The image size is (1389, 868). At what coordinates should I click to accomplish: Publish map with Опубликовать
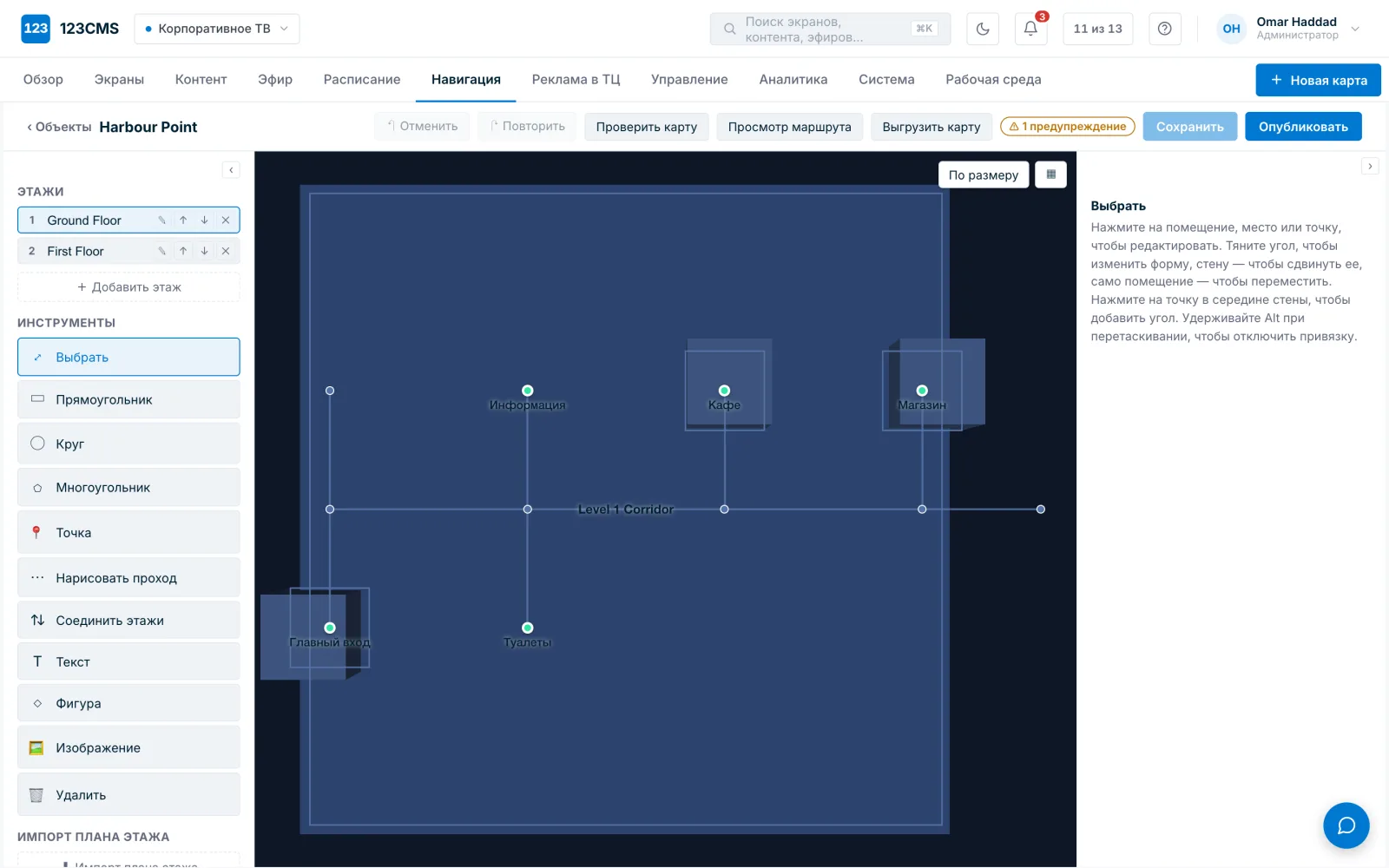pyautogui.click(x=1303, y=127)
